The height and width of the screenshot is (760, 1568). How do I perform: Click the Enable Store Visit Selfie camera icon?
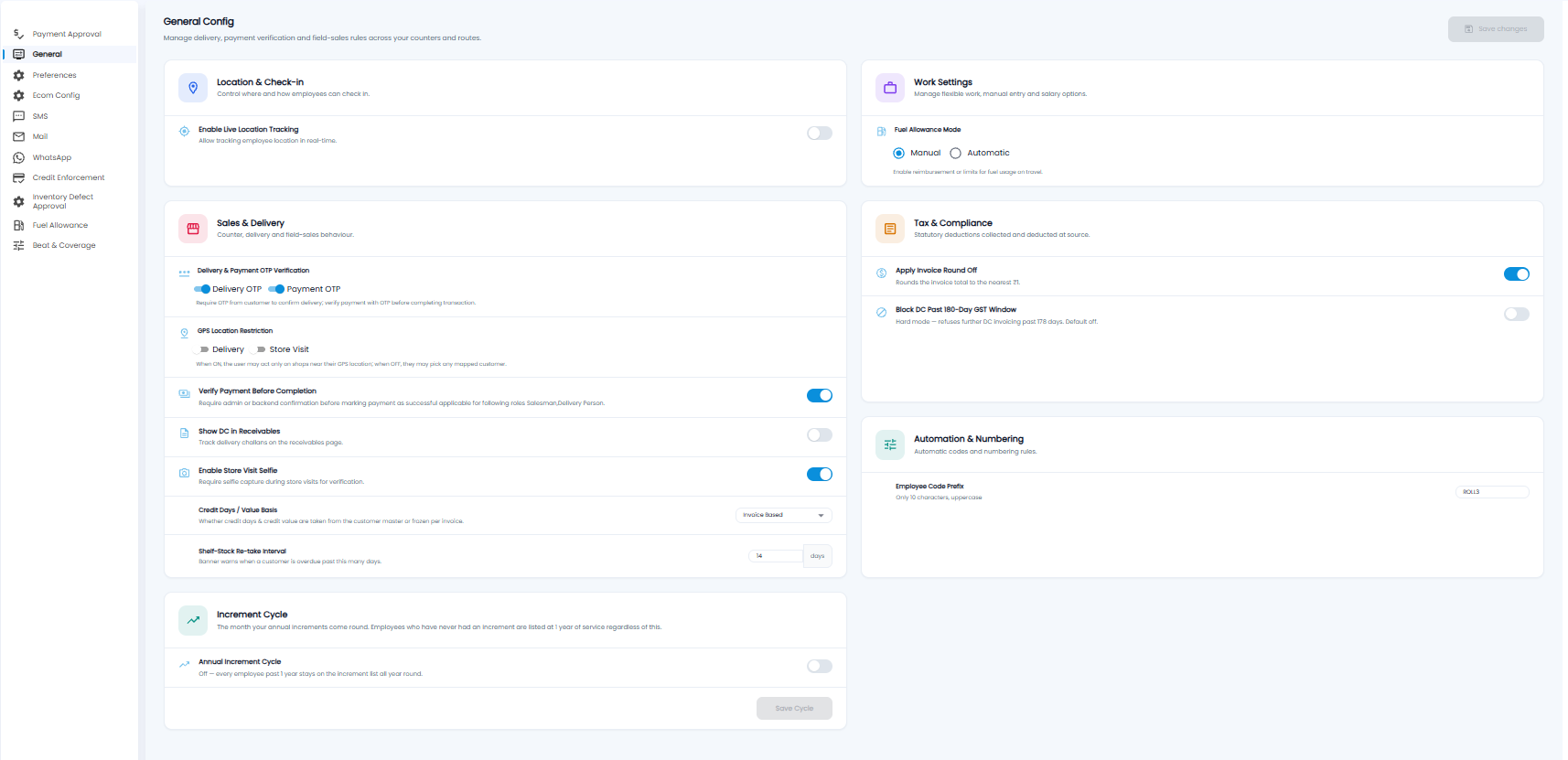coord(184,473)
